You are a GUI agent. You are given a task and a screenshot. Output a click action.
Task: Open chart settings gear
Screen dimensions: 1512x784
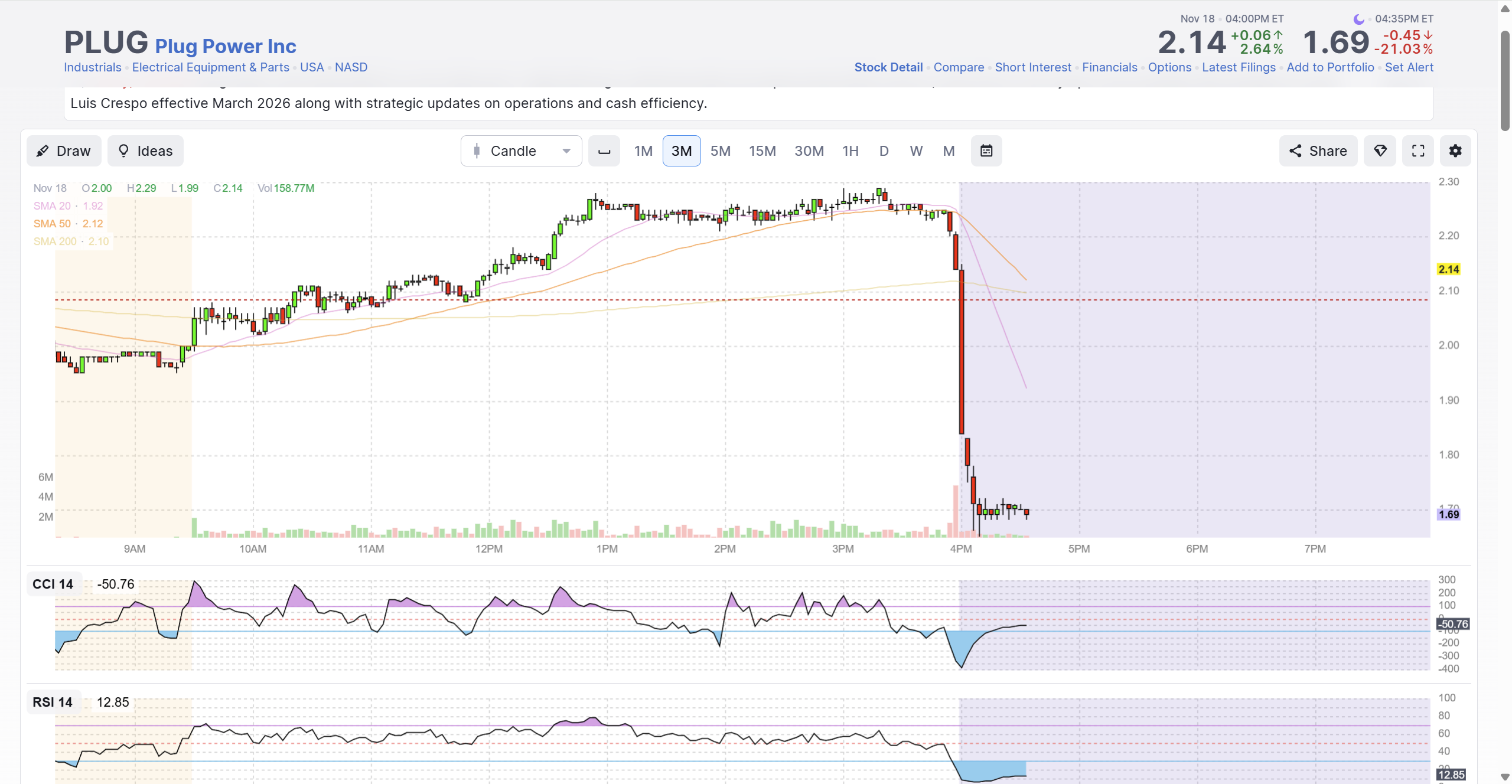tap(1455, 151)
